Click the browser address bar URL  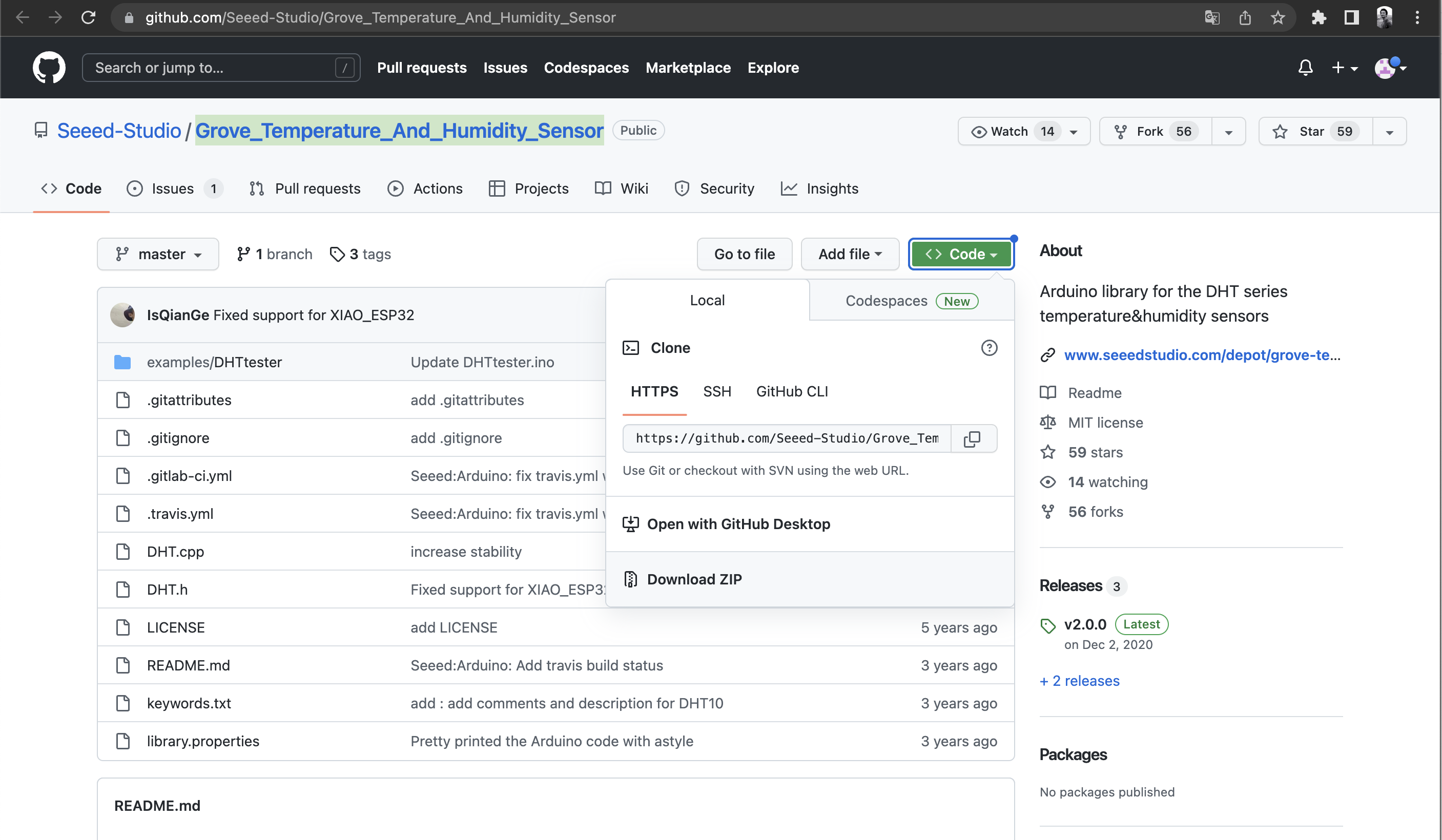coord(381,18)
